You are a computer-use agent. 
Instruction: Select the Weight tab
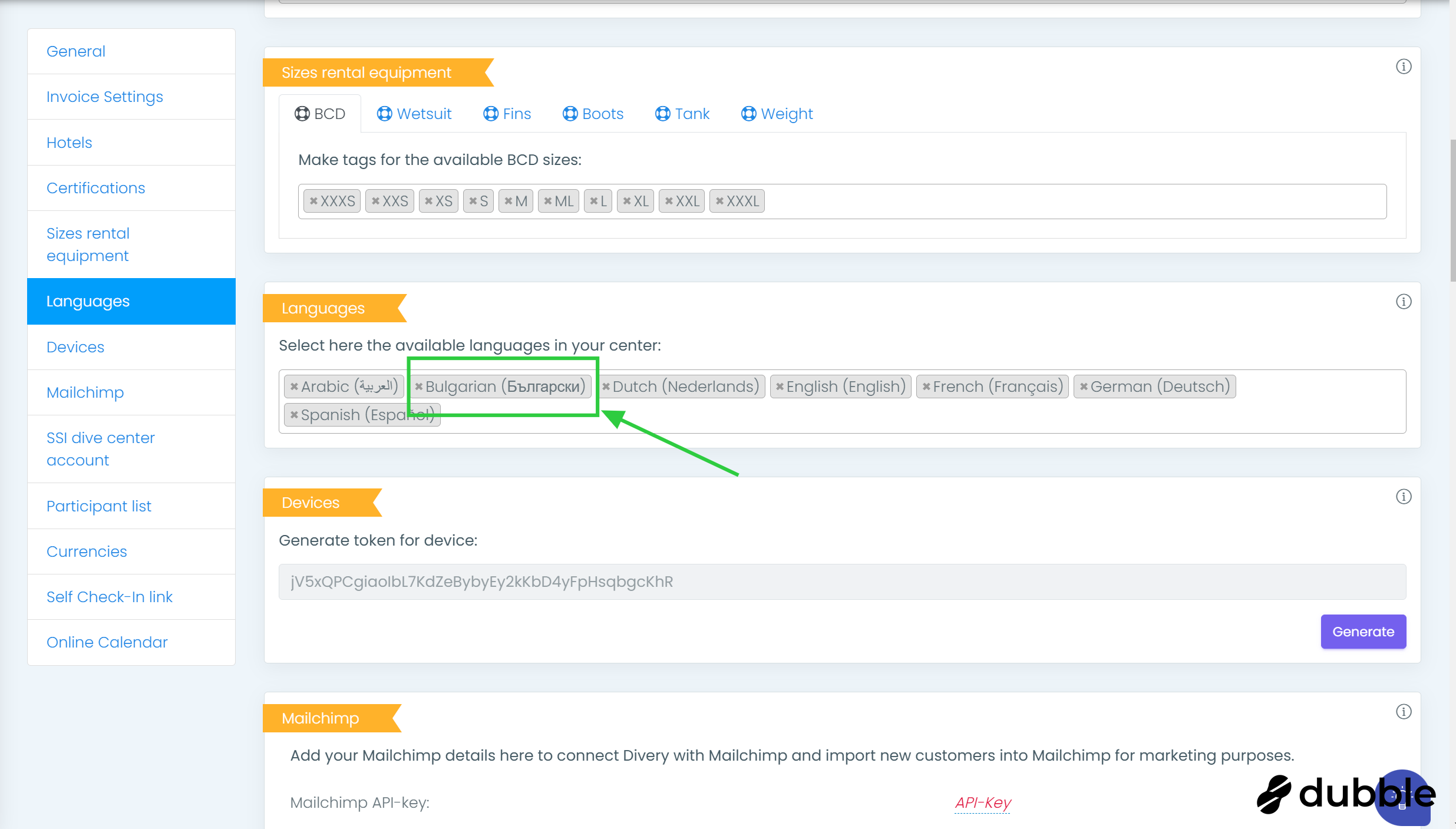[777, 114]
